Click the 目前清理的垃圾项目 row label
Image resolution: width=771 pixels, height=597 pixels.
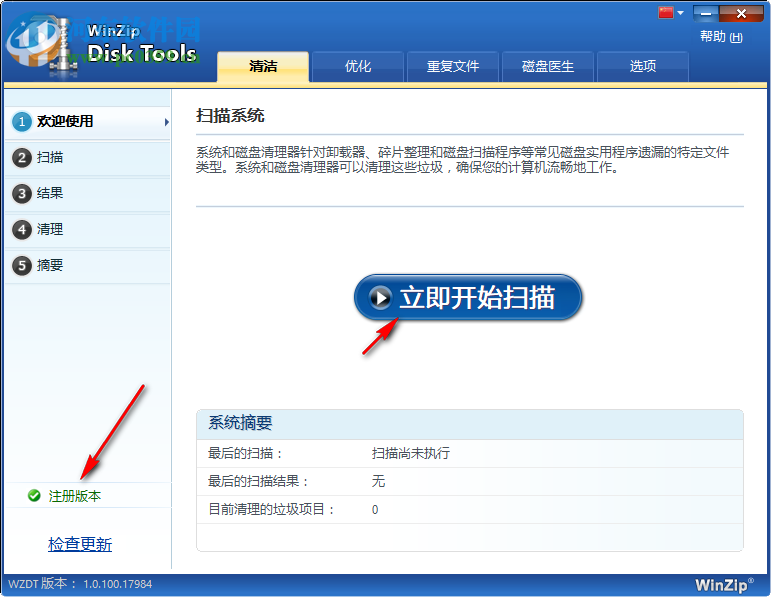click(x=271, y=509)
